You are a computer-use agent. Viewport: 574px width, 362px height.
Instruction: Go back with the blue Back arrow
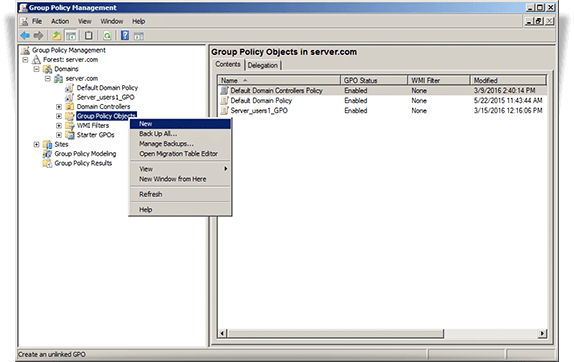25,36
